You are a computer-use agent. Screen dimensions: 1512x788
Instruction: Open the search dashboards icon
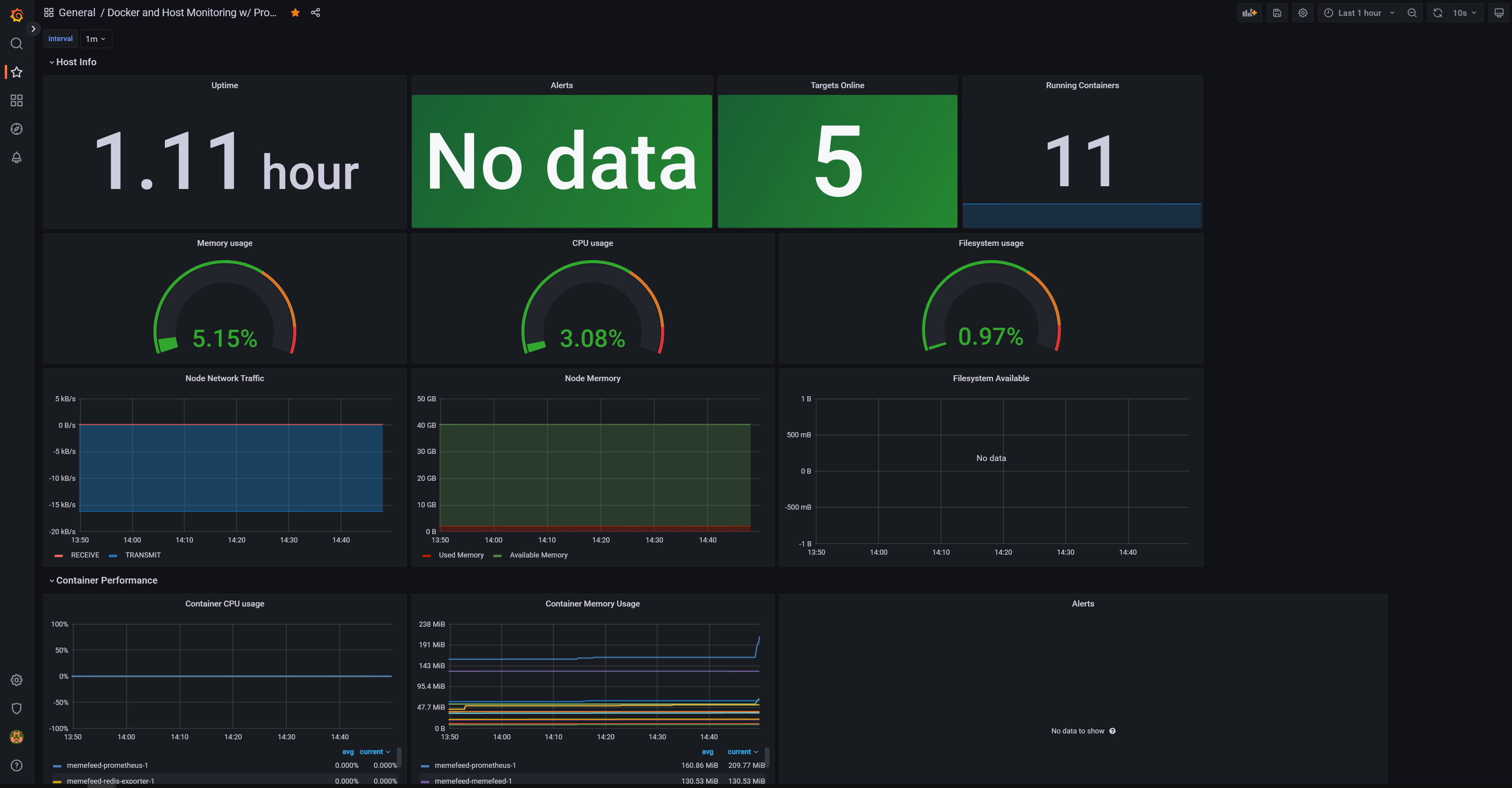point(17,44)
